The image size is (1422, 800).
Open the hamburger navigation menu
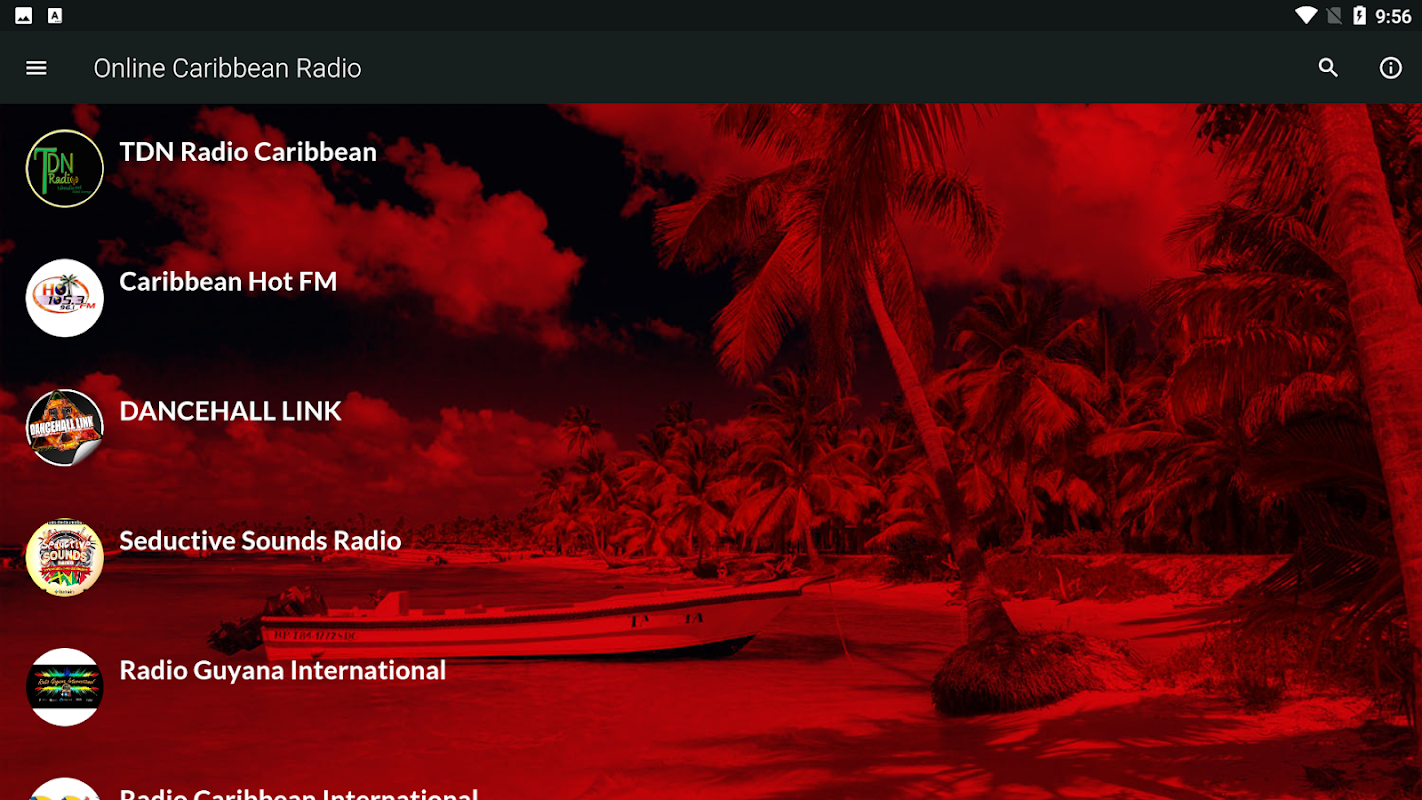36,68
